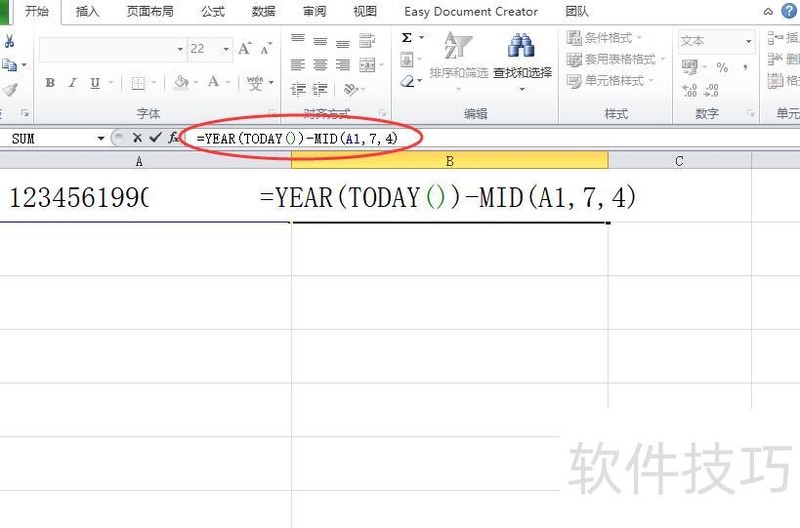Open the Easy Document Creator tab
The width and height of the screenshot is (800, 528).
471,11
